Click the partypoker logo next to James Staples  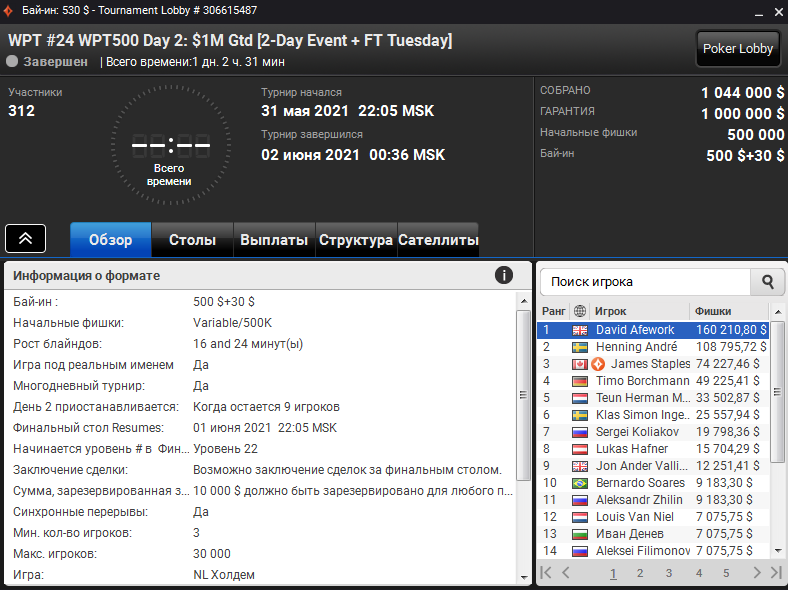tap(598, 364)
